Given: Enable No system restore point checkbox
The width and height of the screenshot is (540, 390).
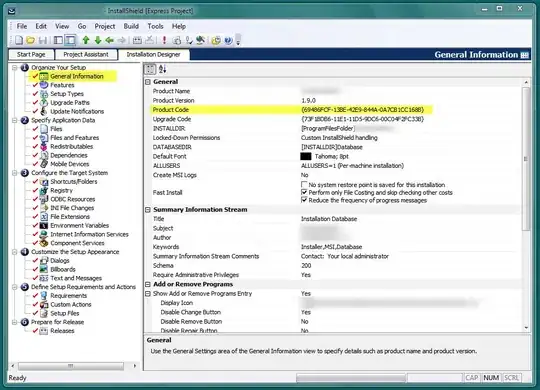Looking at the screenshot, I should coord(304,184).
